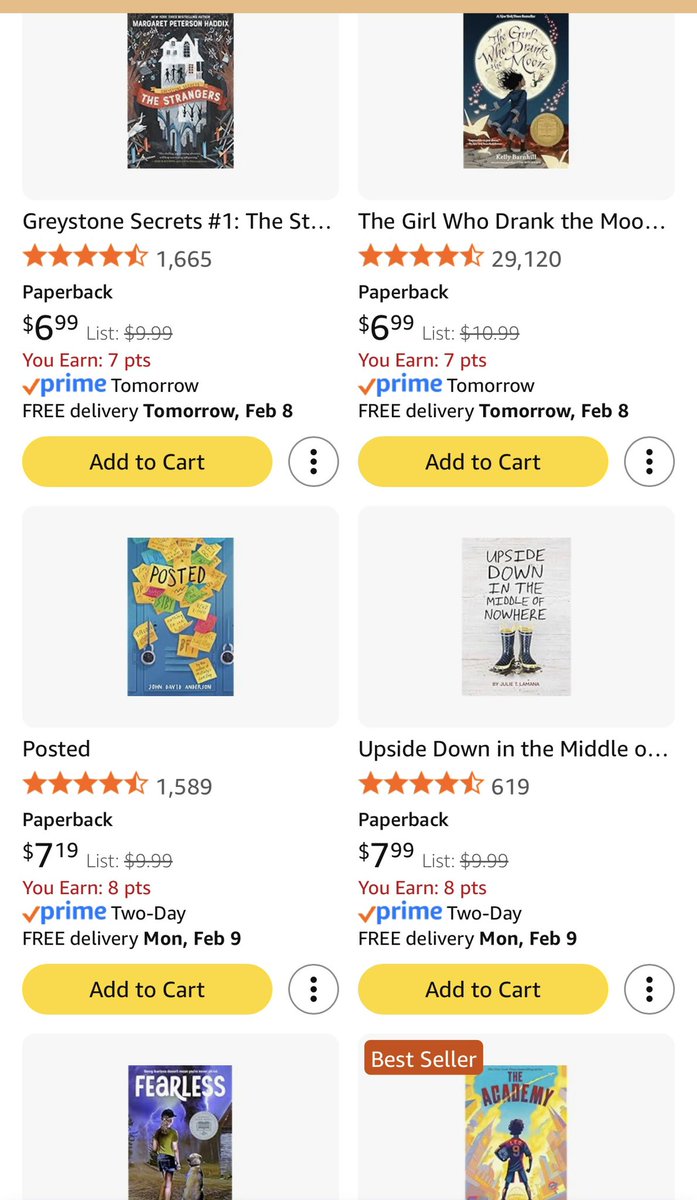This screenshot has height=1200, width=697.
Task: View the 29,120 ratings count
Action: [526, 259]
